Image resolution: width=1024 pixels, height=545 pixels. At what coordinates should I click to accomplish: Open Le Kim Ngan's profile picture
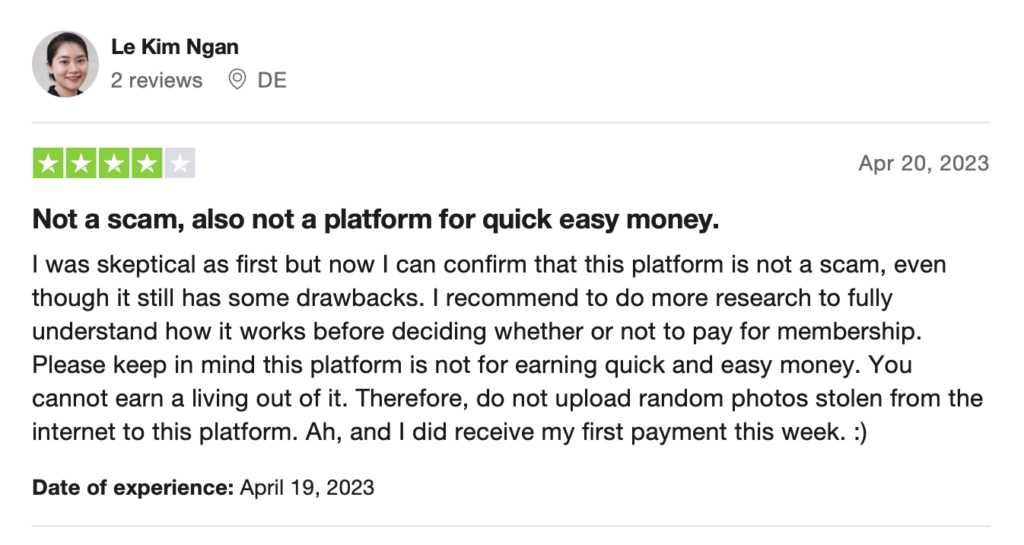[x=65, y=64]
